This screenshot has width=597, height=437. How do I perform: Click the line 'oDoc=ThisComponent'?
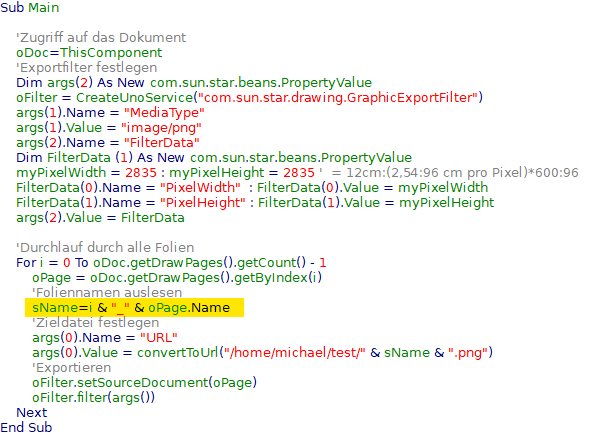coord(89,53)
